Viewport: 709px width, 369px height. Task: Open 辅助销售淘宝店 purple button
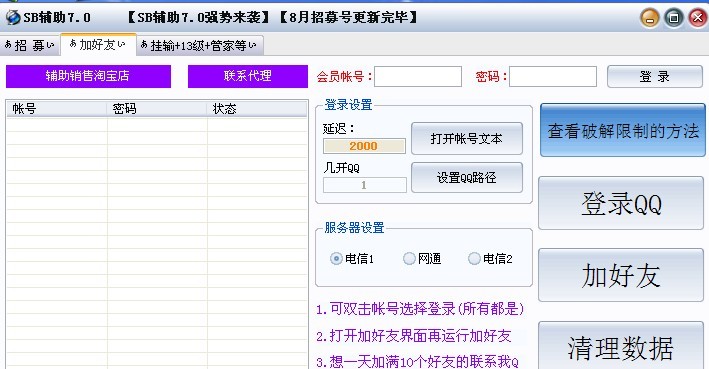(88, 76)
